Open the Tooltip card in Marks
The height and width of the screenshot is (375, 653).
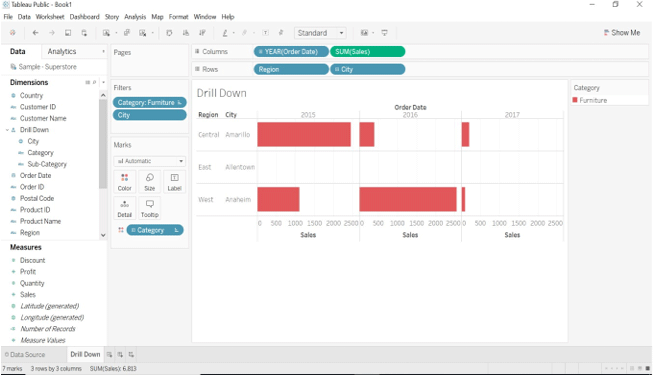pyautogui.click(x=150, y=208)
